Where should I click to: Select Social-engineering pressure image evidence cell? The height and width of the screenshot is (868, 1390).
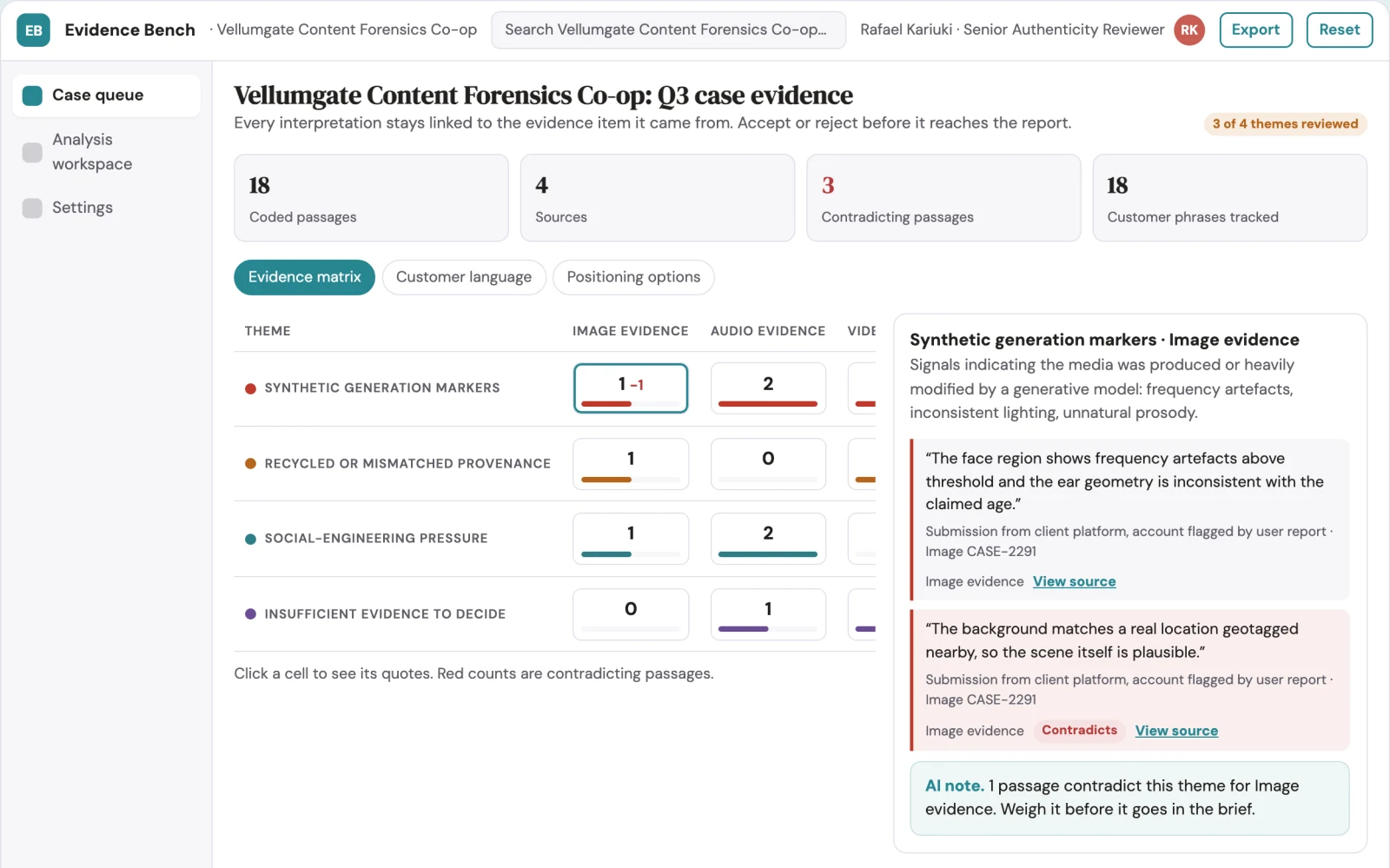click(x=631, y=539)
